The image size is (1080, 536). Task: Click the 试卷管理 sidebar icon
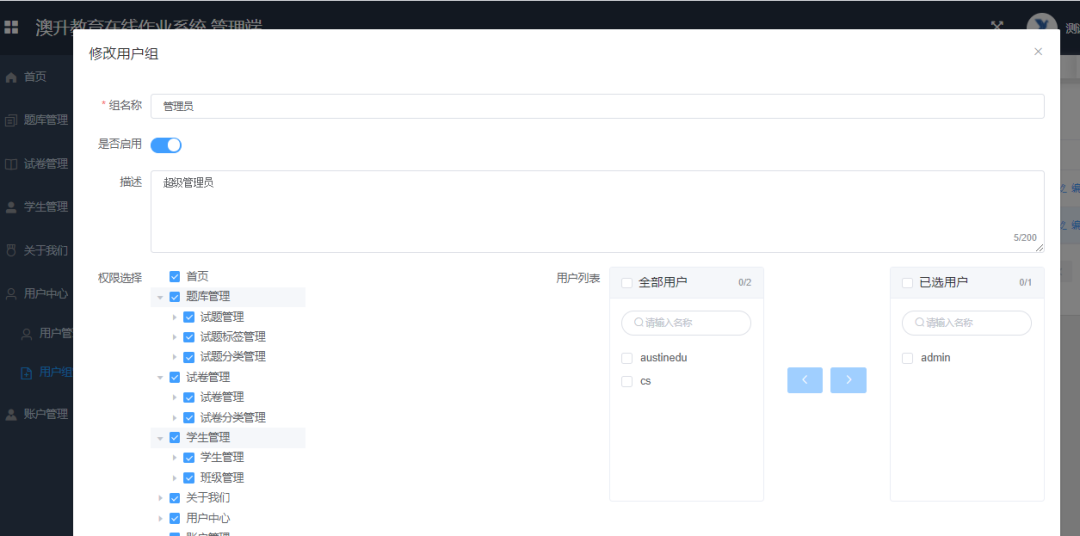click(x=10, y=164)
